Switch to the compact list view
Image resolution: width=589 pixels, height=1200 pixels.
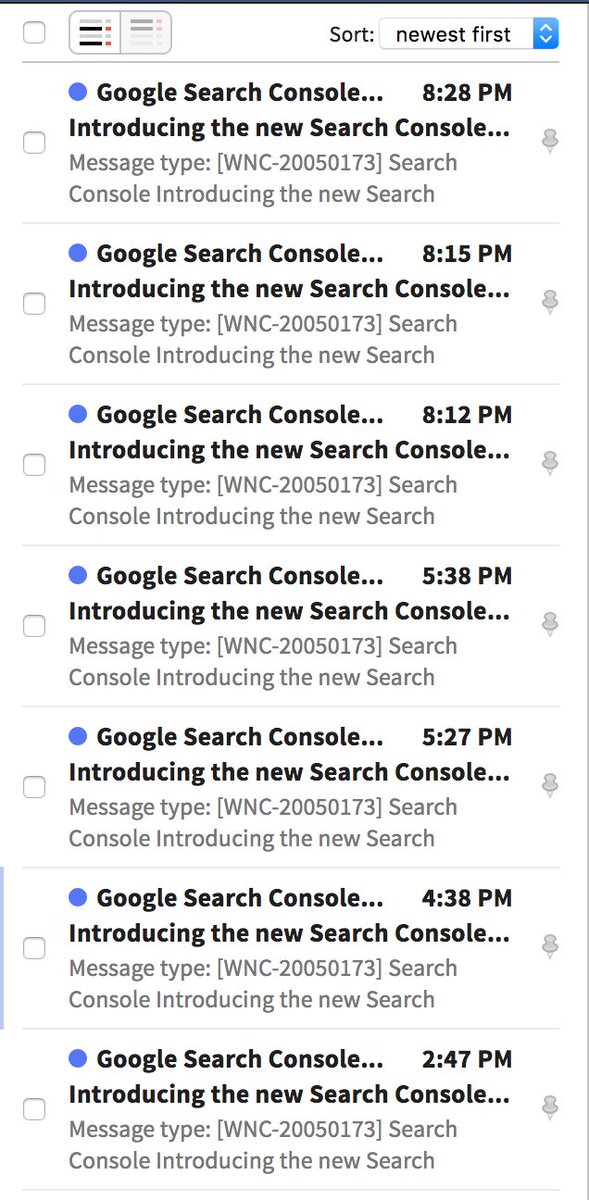146,33
